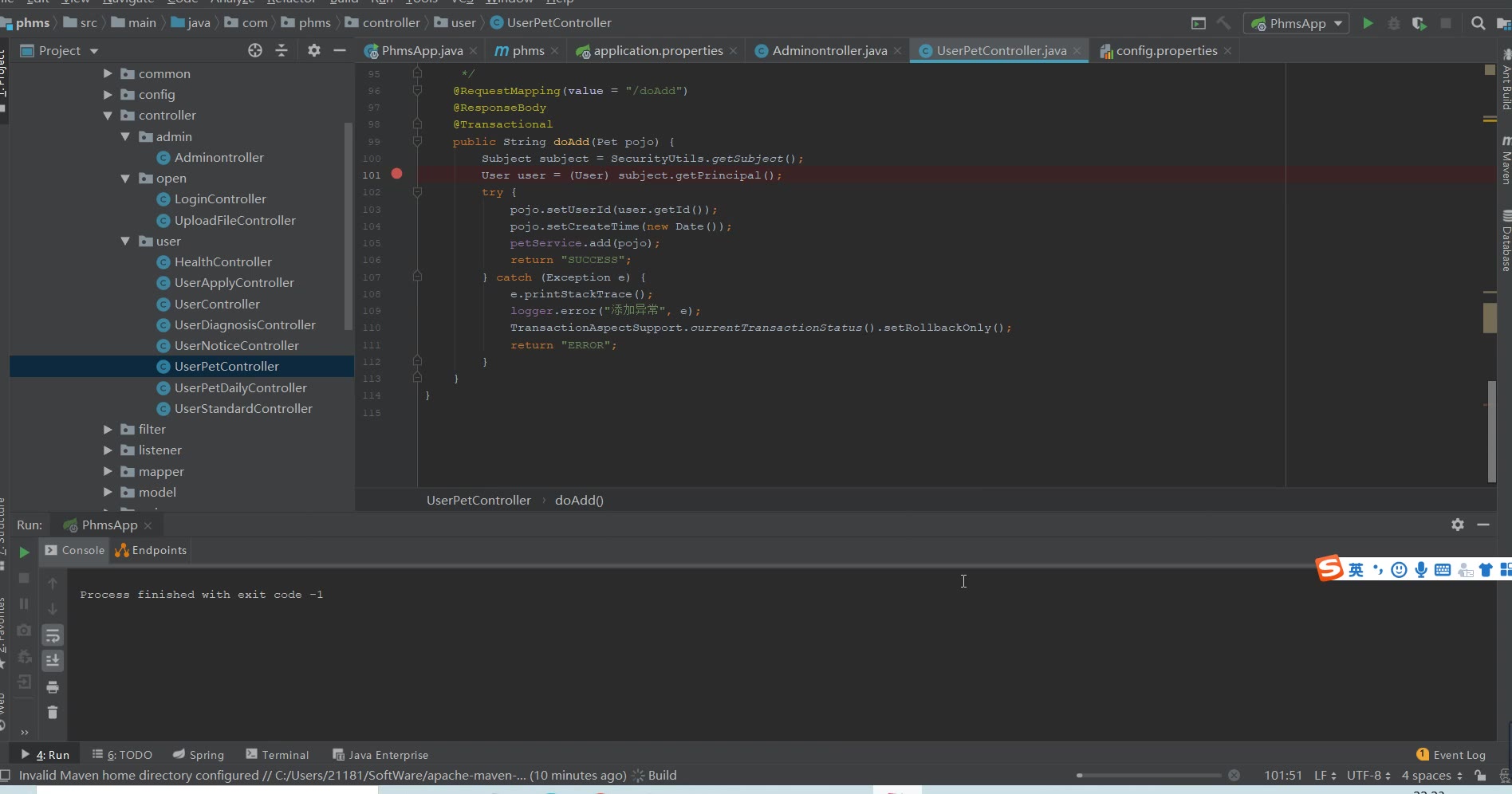Click the build progress bar in status bar

(1148, 776)
